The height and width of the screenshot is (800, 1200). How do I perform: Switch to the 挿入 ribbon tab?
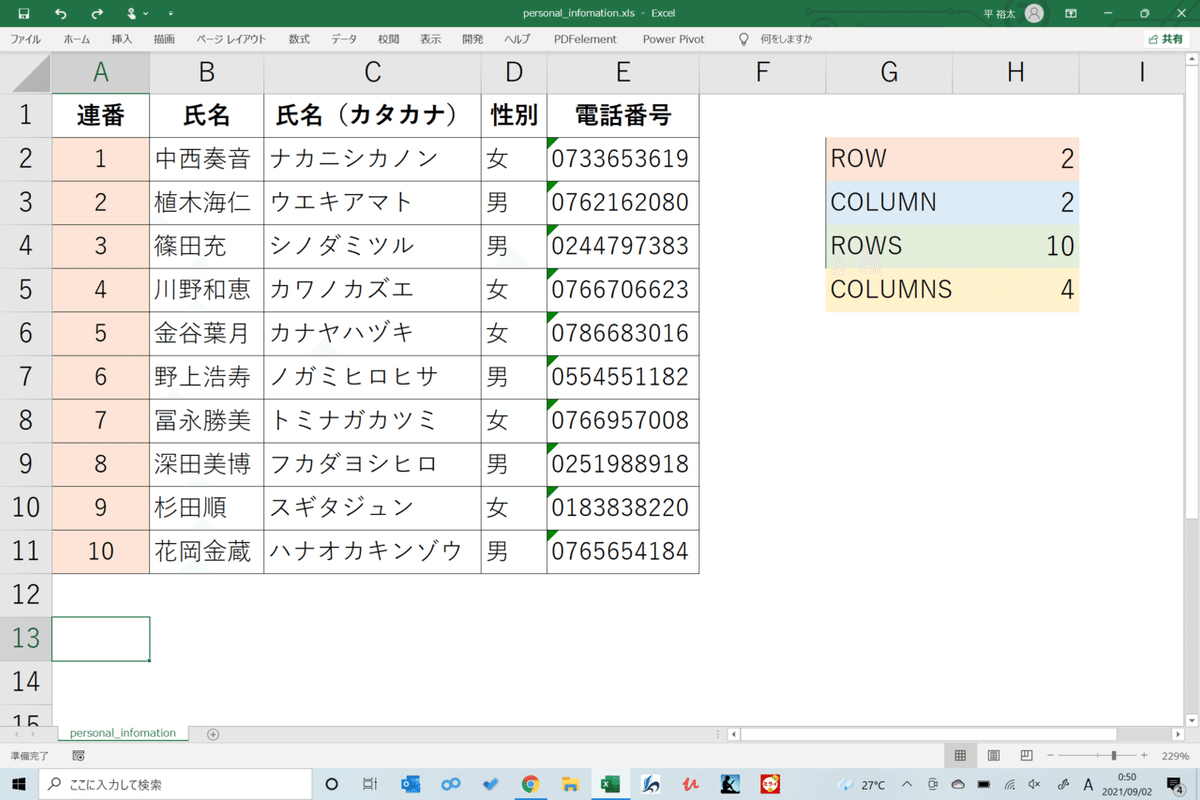pyautogui.click(x=122, y=39)
